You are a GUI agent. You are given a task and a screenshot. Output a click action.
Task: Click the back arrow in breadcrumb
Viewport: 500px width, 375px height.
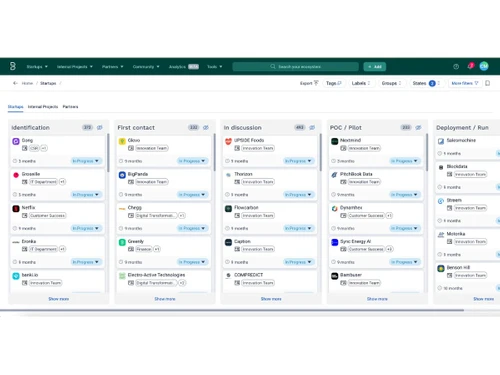15,83
